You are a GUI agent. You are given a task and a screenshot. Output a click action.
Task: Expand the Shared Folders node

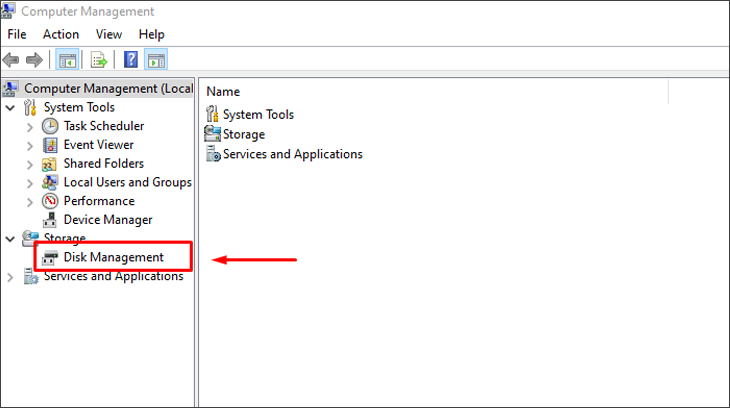click(x=30, y=164)
